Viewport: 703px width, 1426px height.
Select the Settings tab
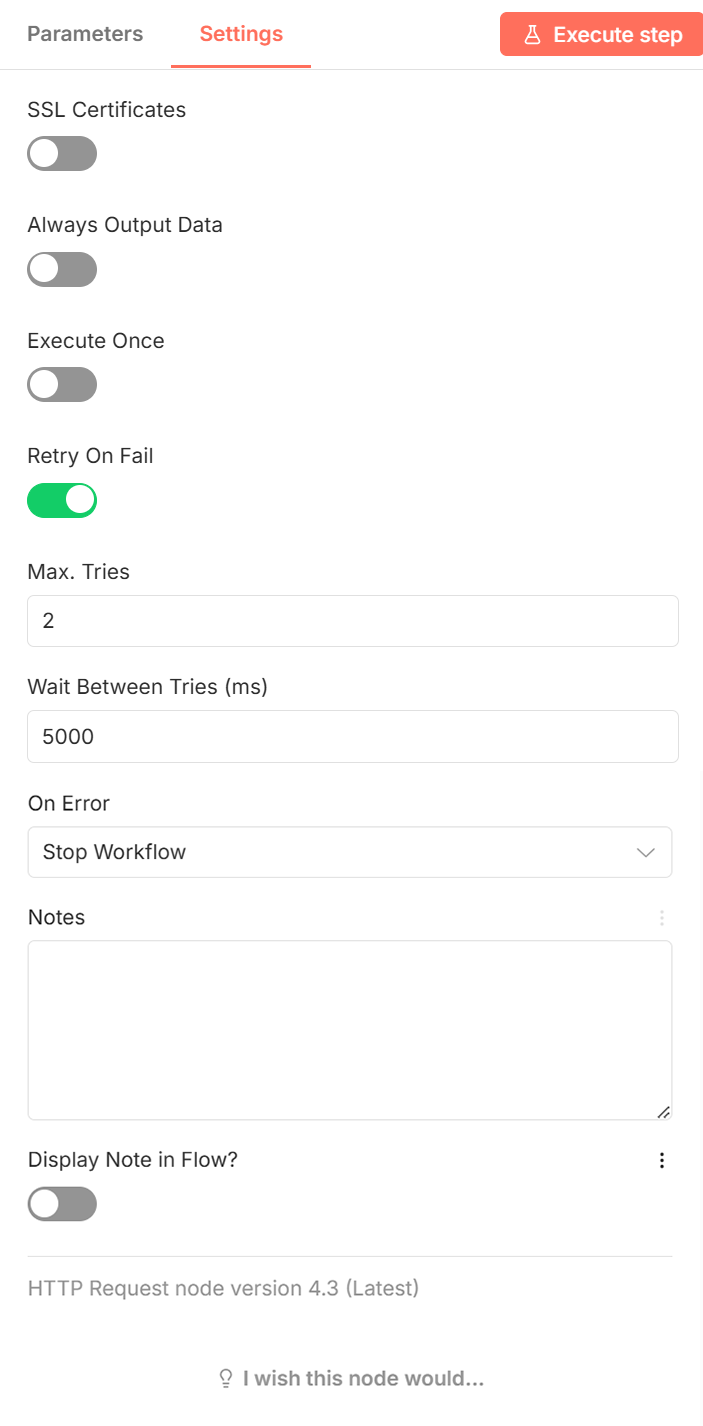[x=240, y=33]
